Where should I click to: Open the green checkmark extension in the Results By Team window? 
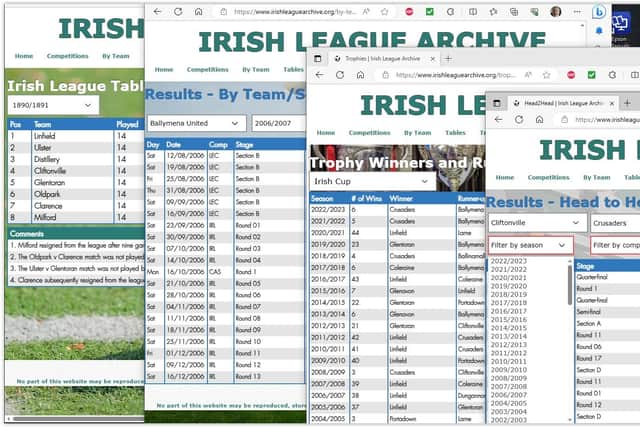[x=429, y=12]
